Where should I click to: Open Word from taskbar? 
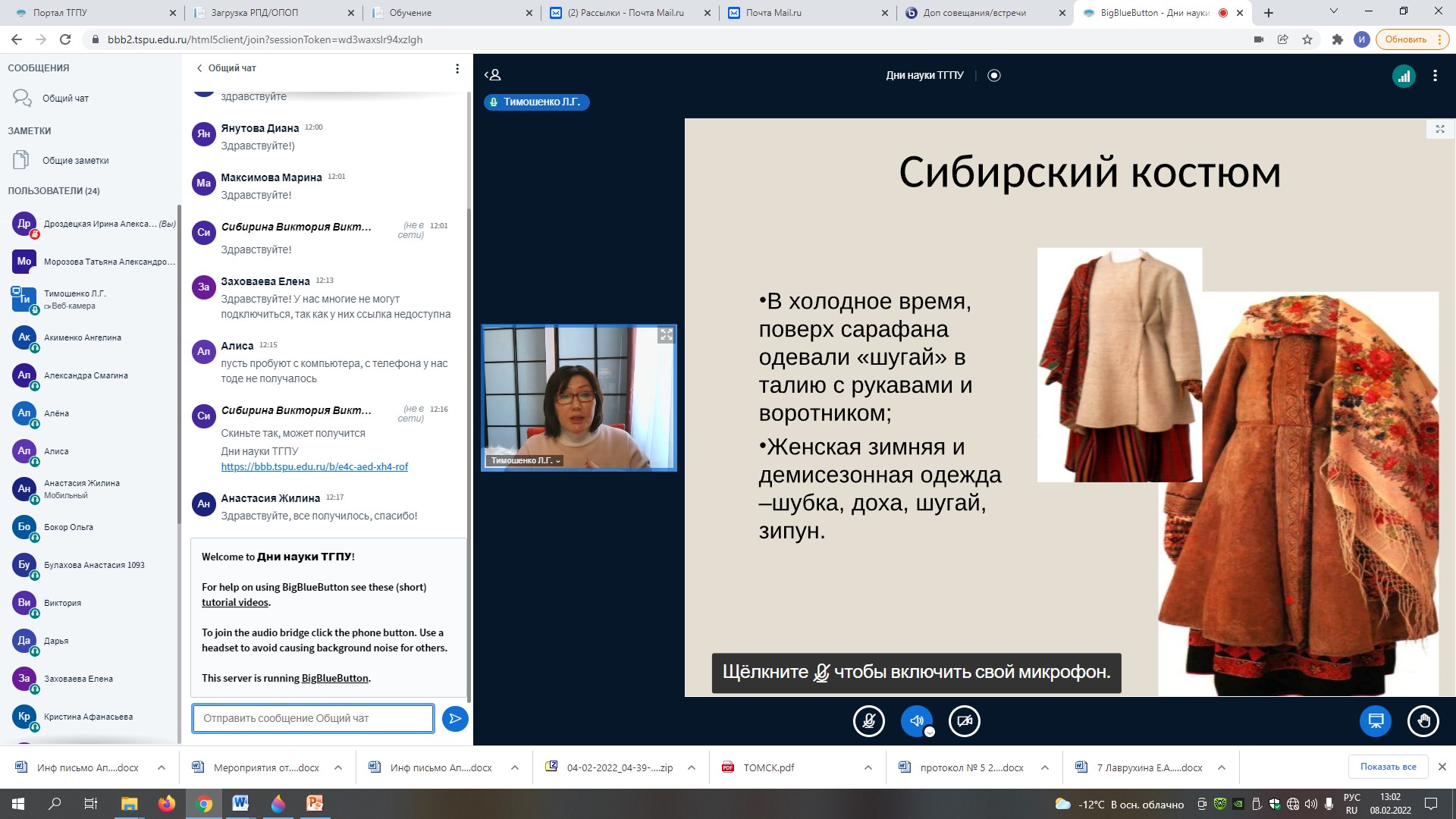[240, 804]
